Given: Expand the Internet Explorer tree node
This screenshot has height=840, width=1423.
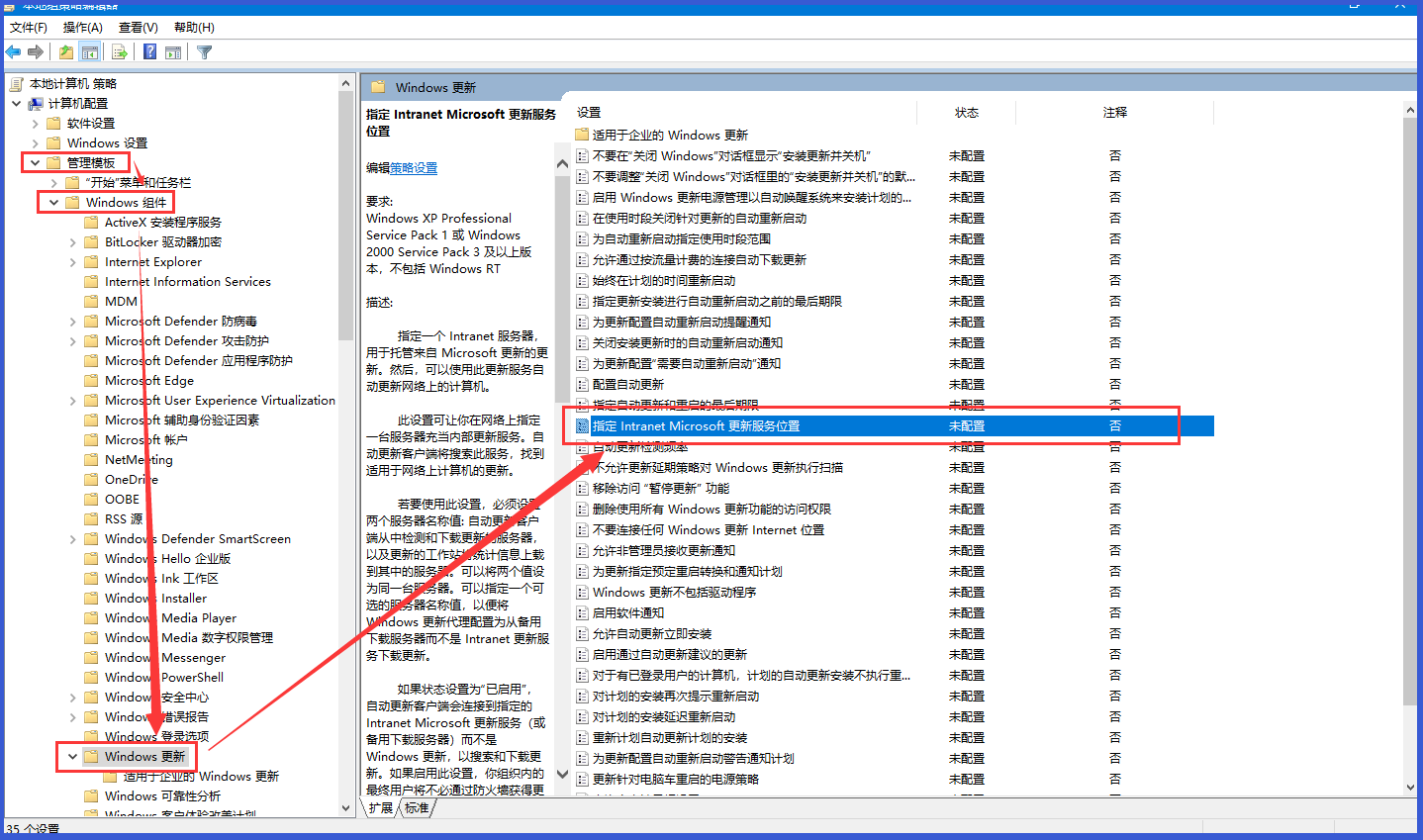Looking at the screenshot, I should (73, 262).
